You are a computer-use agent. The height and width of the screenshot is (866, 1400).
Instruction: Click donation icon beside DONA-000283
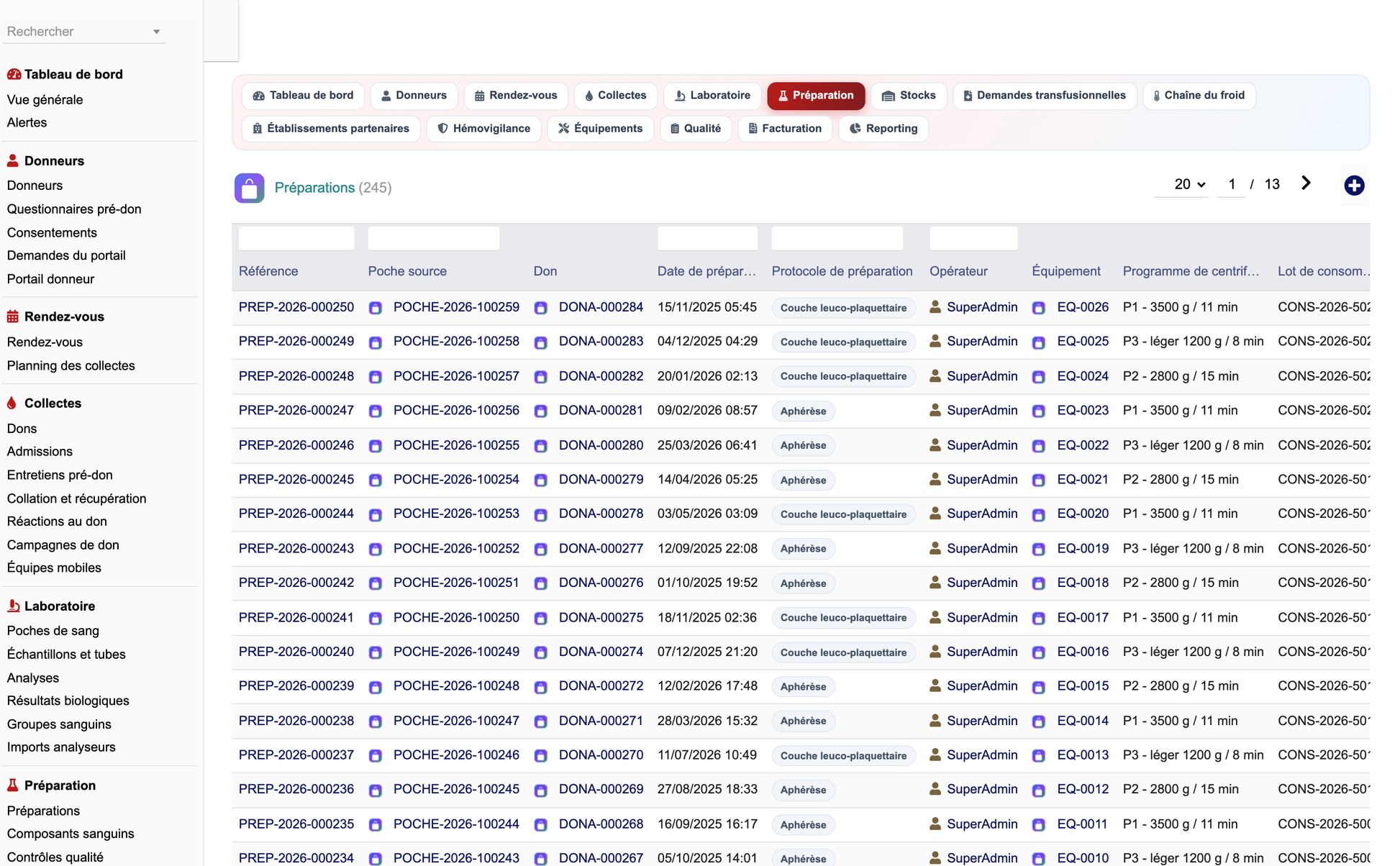(541, 342)
